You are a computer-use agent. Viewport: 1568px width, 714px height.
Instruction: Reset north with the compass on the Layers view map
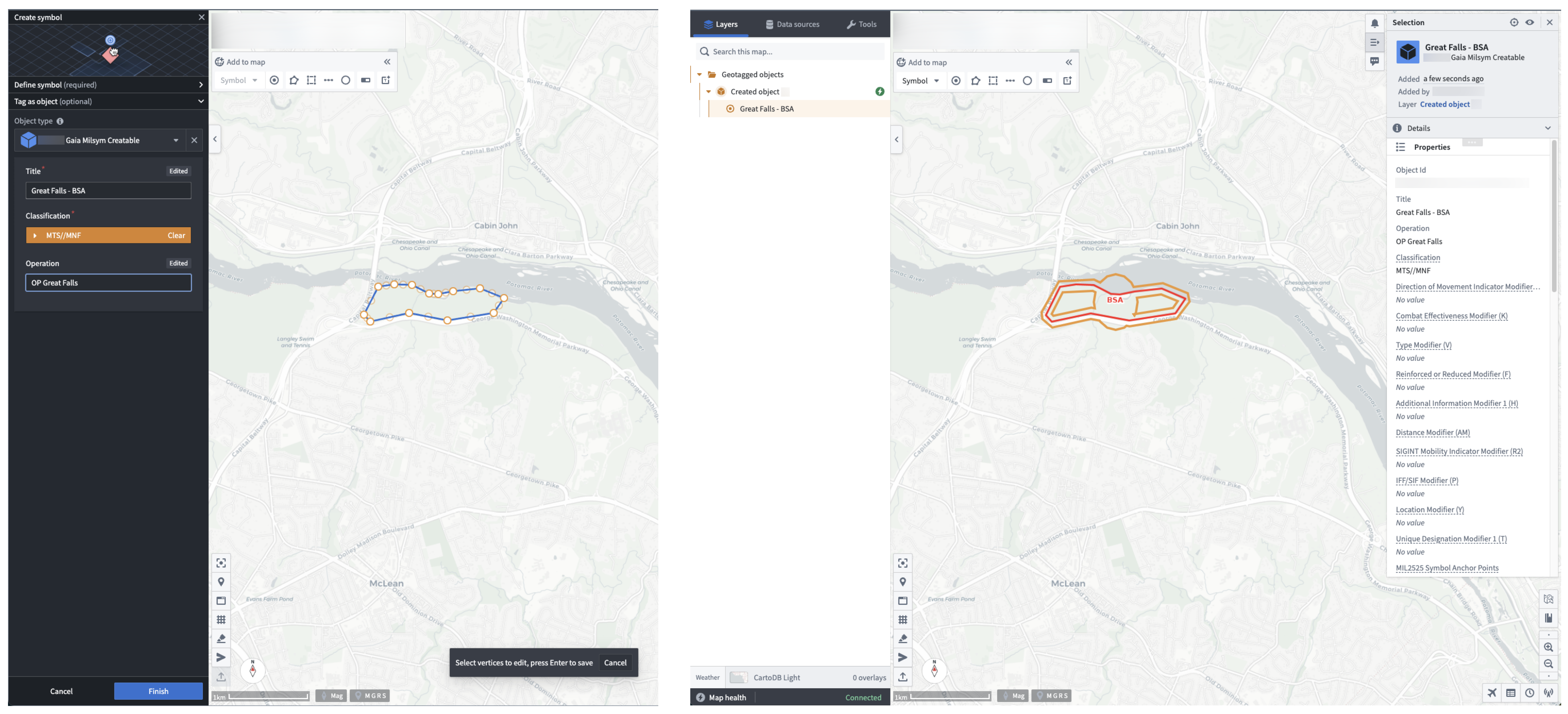(934, 670)
